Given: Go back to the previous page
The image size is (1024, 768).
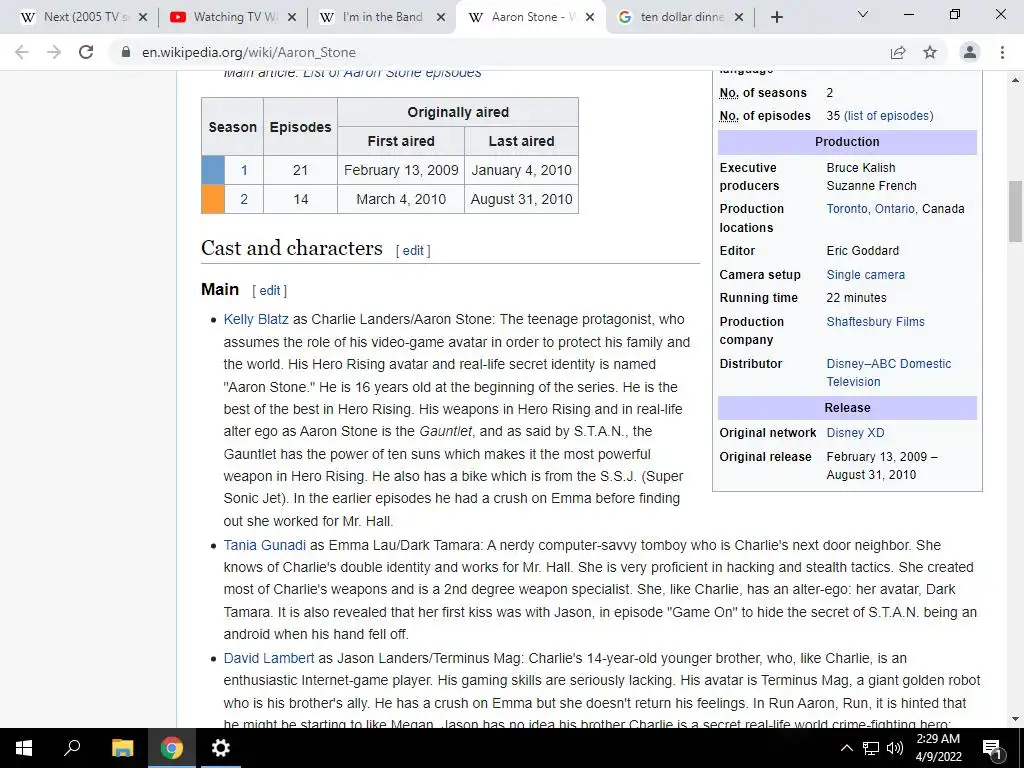Looking at the screenshot, I should click(22, 52).
